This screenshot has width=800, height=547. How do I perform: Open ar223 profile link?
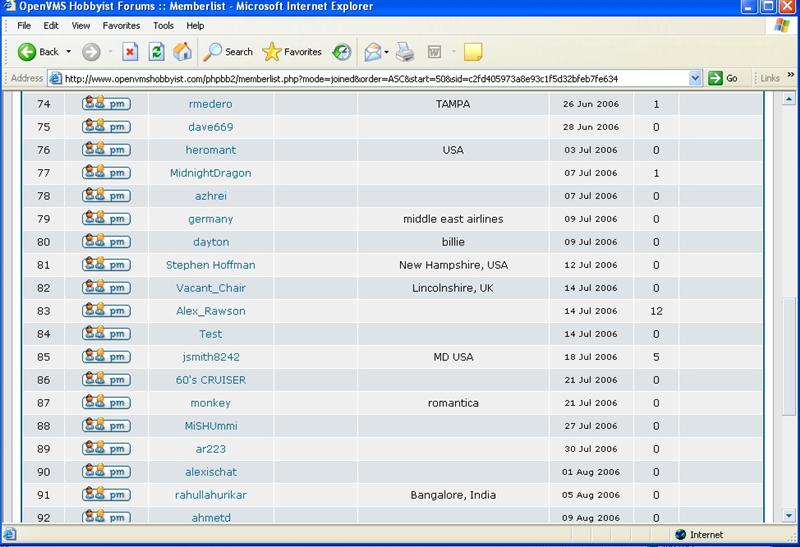click(x=210, y=449)
